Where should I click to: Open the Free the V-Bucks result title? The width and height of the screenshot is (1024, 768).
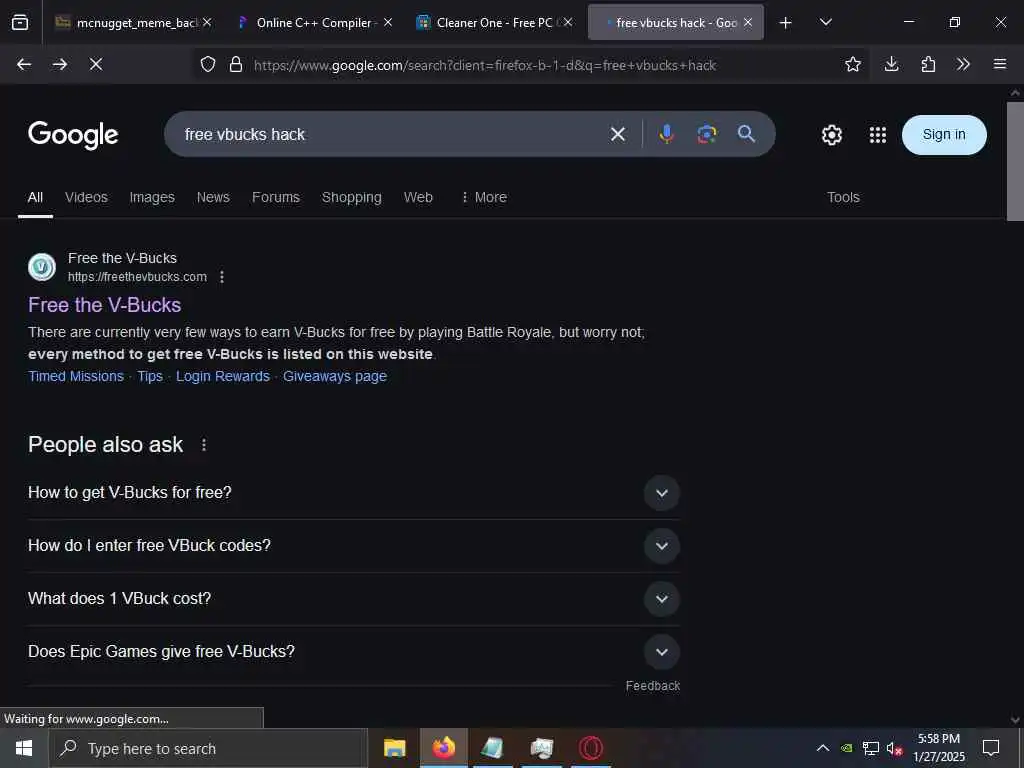pyautogui.click(x=104, y=305)
